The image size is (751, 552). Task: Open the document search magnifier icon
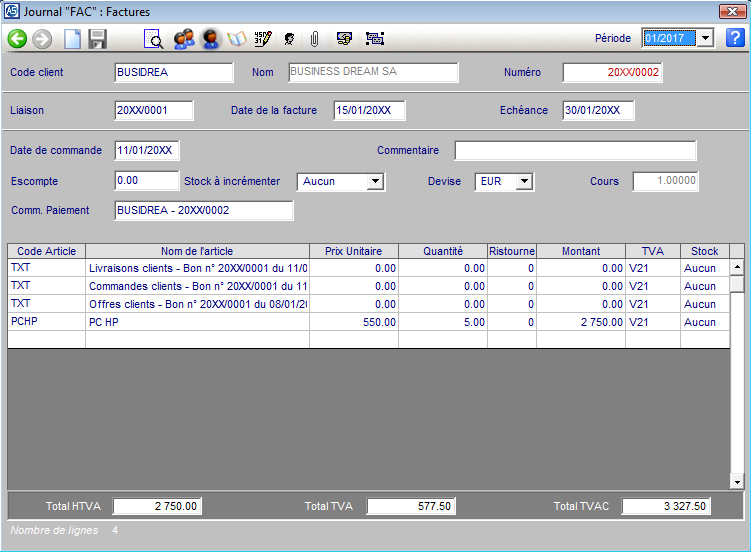154,39
